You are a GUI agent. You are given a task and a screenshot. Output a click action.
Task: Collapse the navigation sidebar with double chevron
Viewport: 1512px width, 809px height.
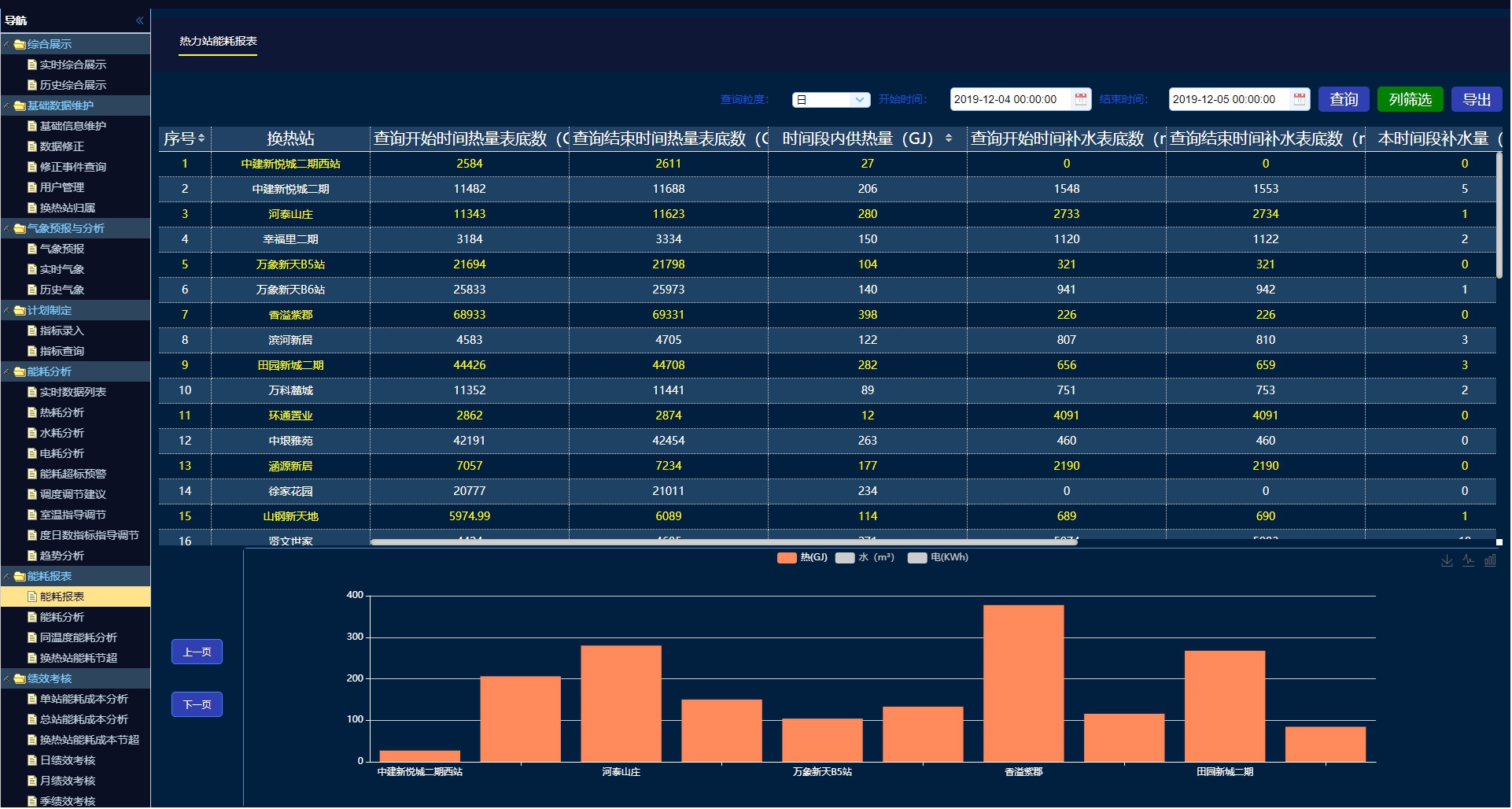tap(140, 20)
